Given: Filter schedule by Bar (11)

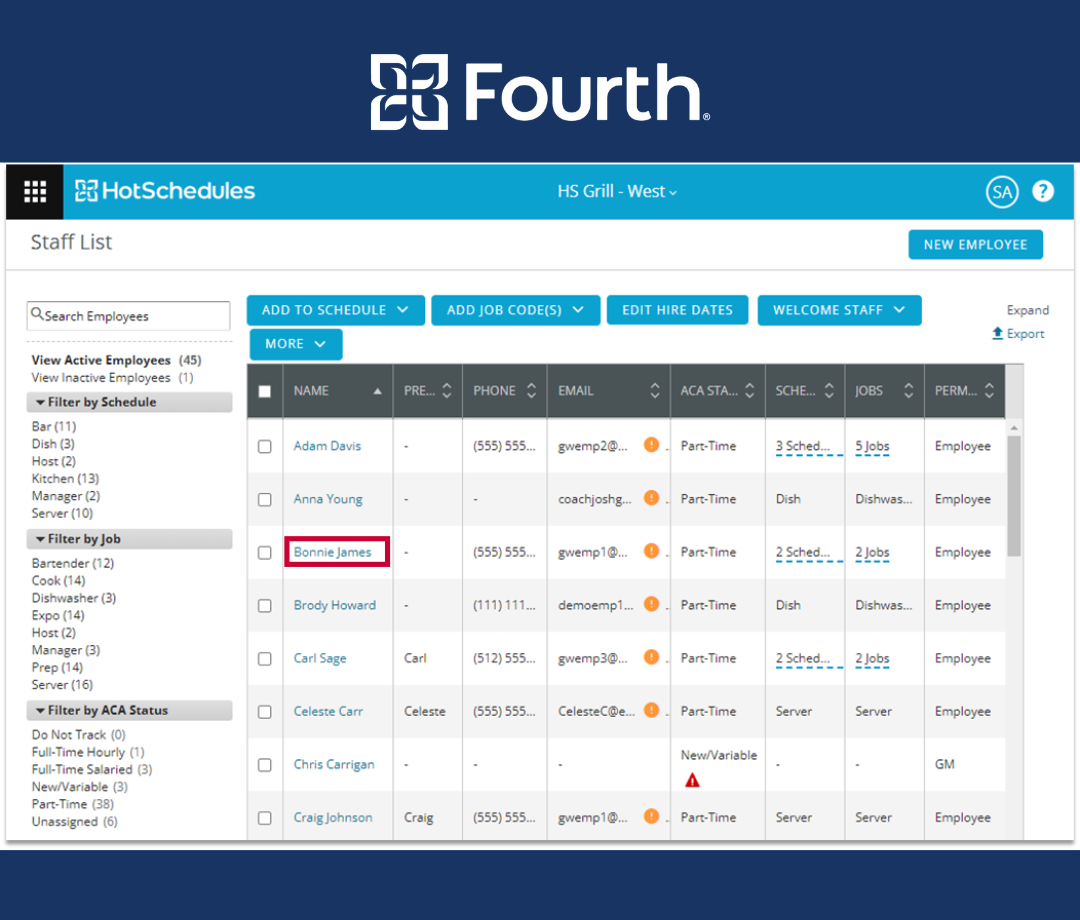Looking at the screenshot, I should coord(54,426).
